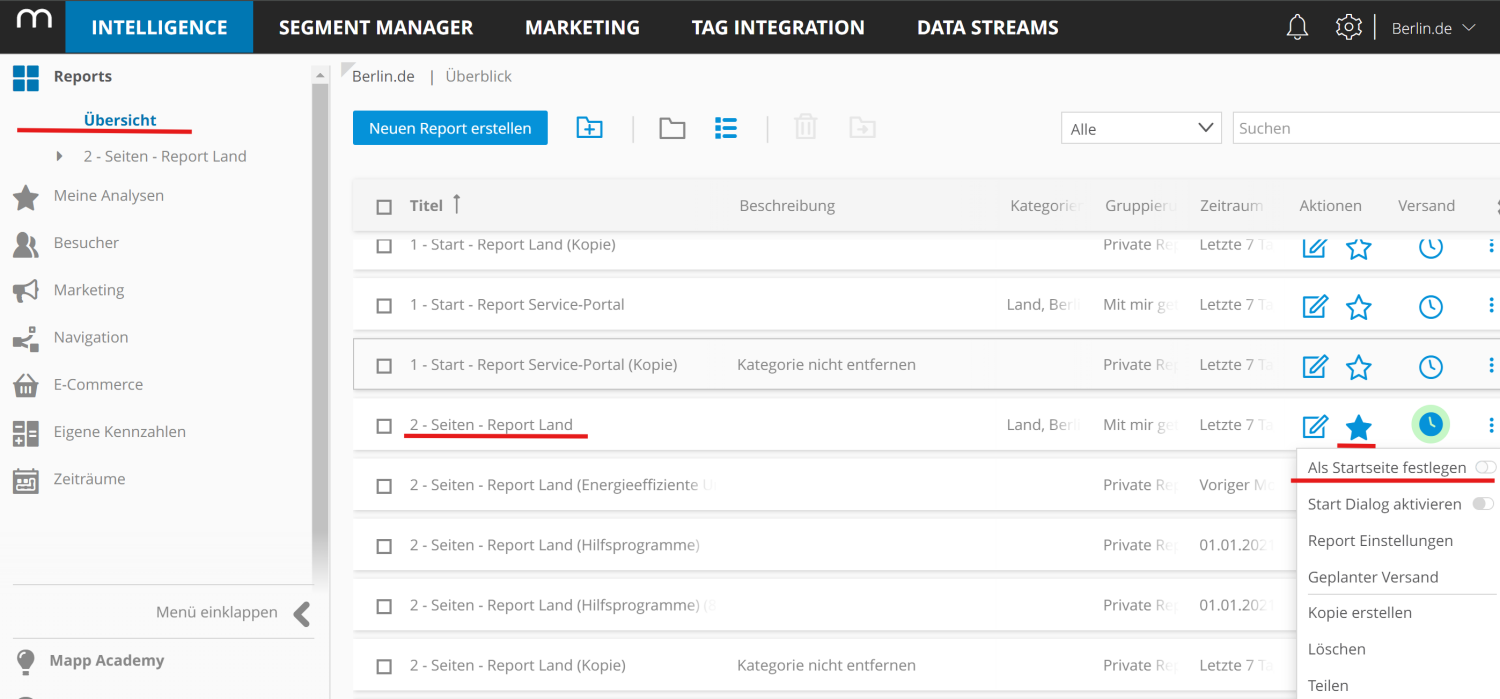Switch to the Segment Manager tab

376,27
